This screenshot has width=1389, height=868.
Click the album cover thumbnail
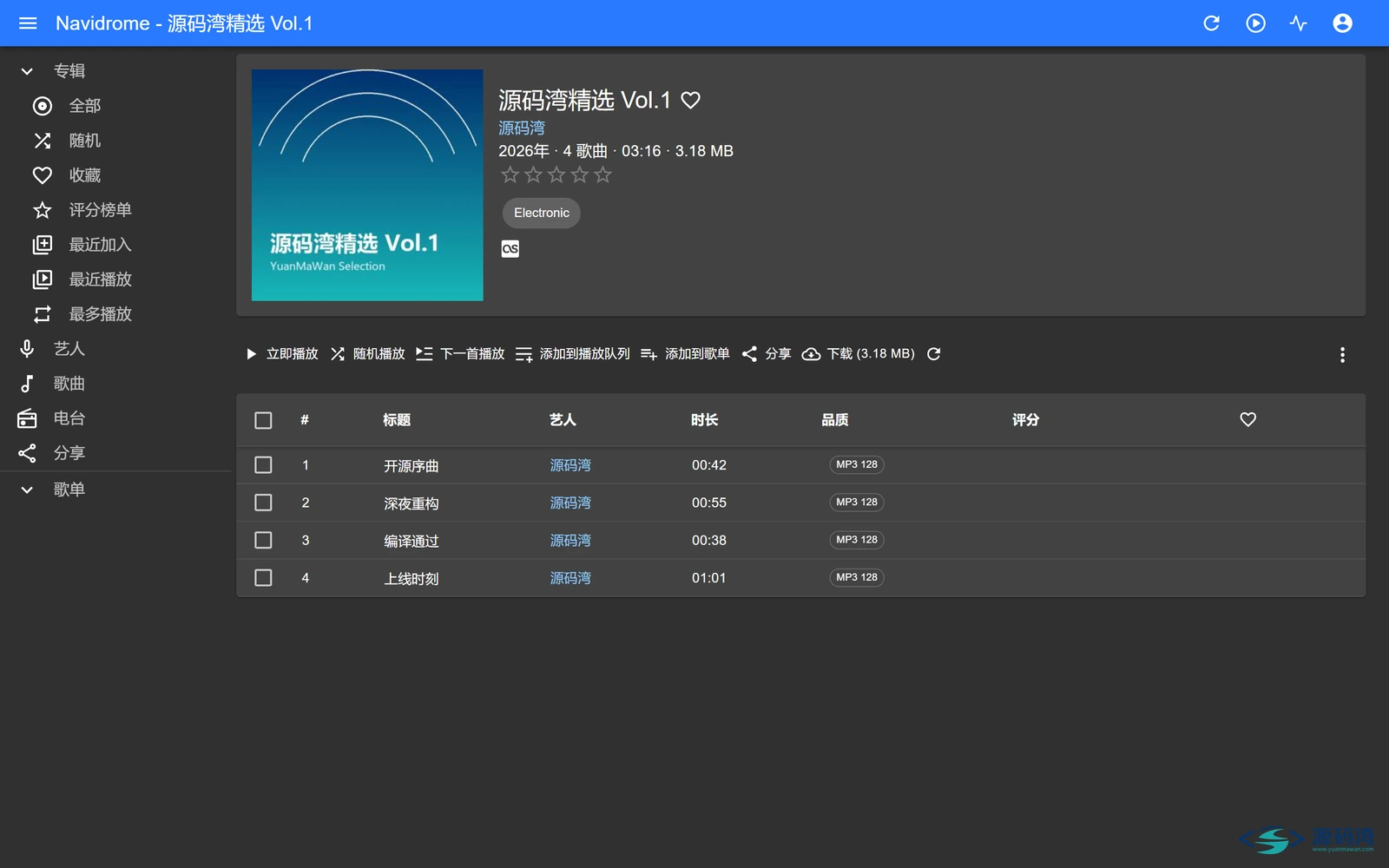tap(367, 185)
